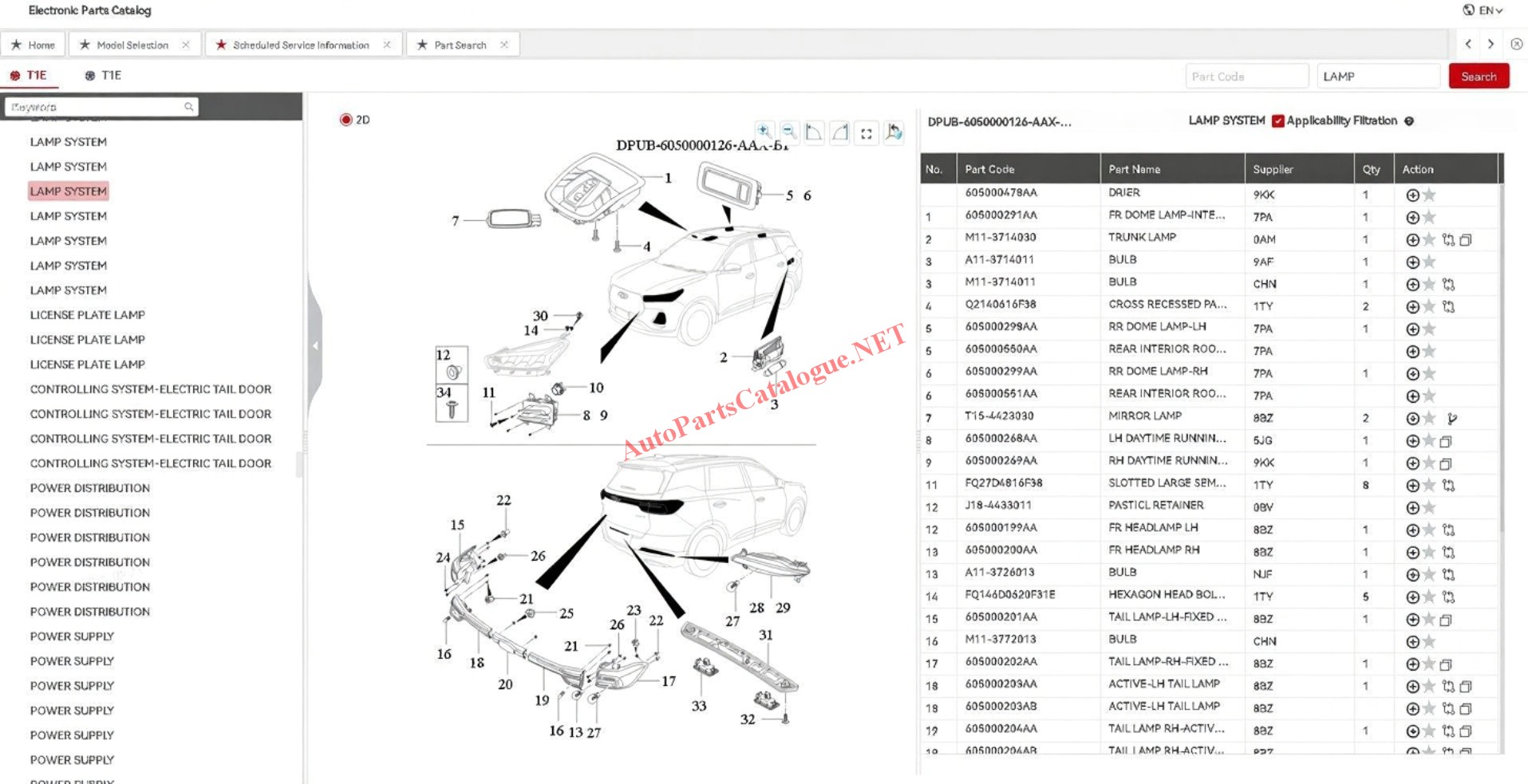Zoom in on the parts diagram
Screen dimensions: 1528x784
[x=764, y=132]
